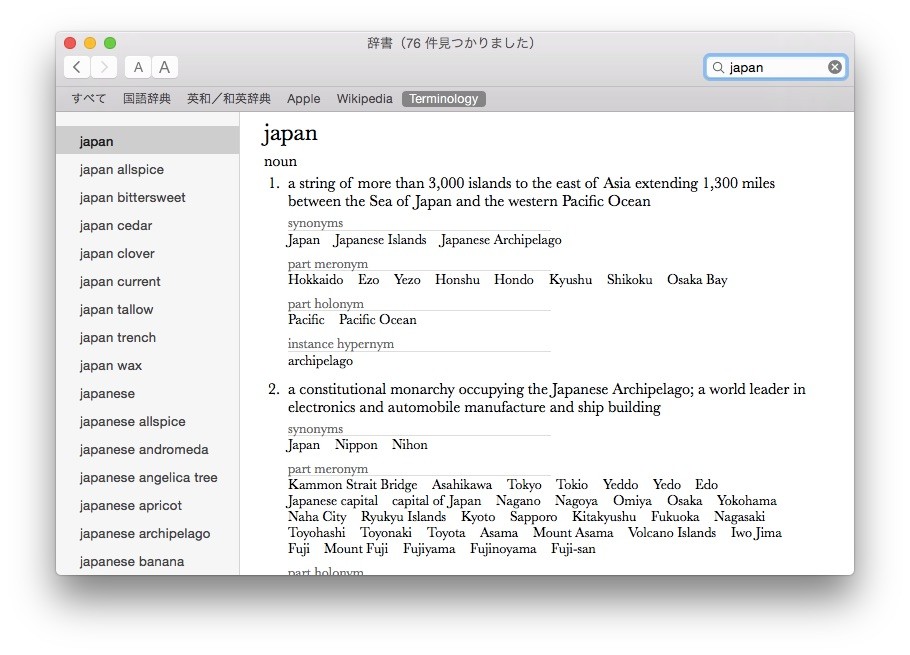
Task: Click the search field containing japan
Action: point(776,67)
